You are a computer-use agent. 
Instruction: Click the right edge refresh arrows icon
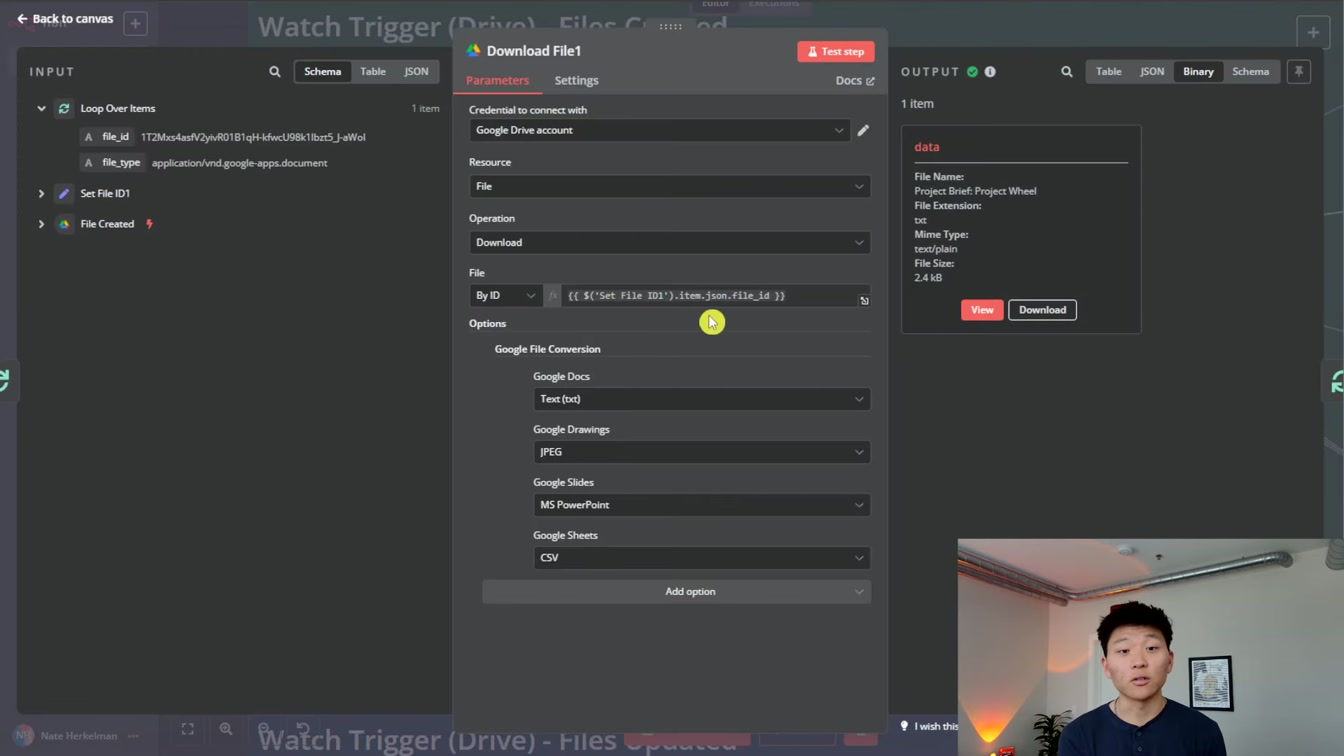[x=1336, y=381]
